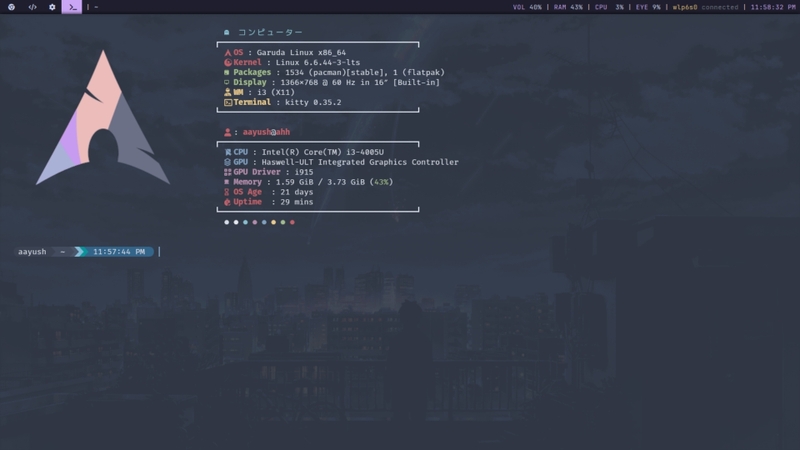Click the first white color dot
Screen dimensions: 800x450
pos(227,222)
